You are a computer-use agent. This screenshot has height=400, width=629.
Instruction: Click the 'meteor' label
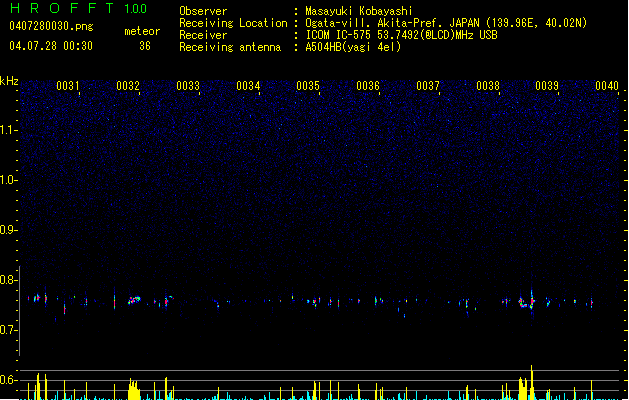[142, 31]
